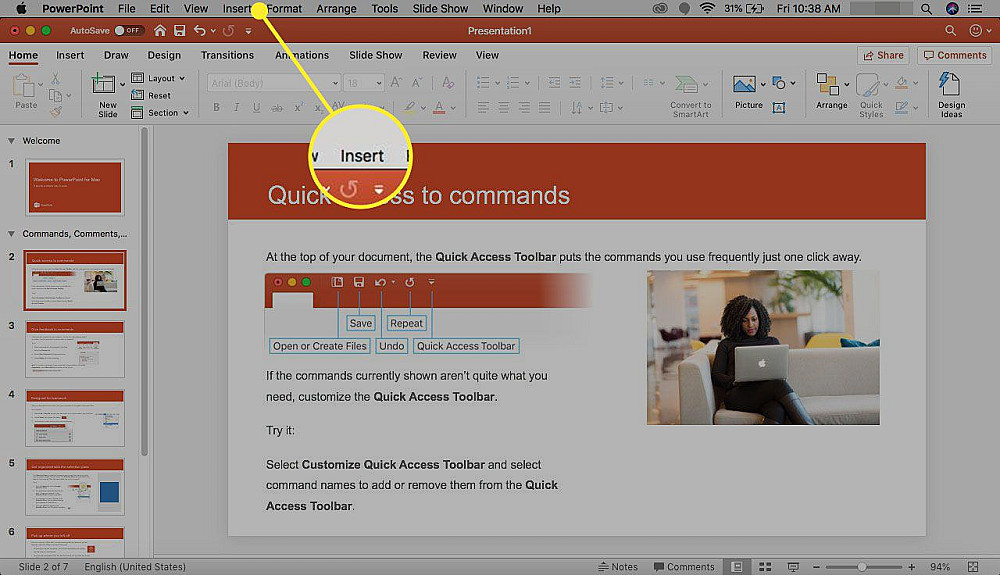Turn on the AutoSave switch
Viewport: 1000px width, 575px height.
pyautogui.click(x=129, y=30)
